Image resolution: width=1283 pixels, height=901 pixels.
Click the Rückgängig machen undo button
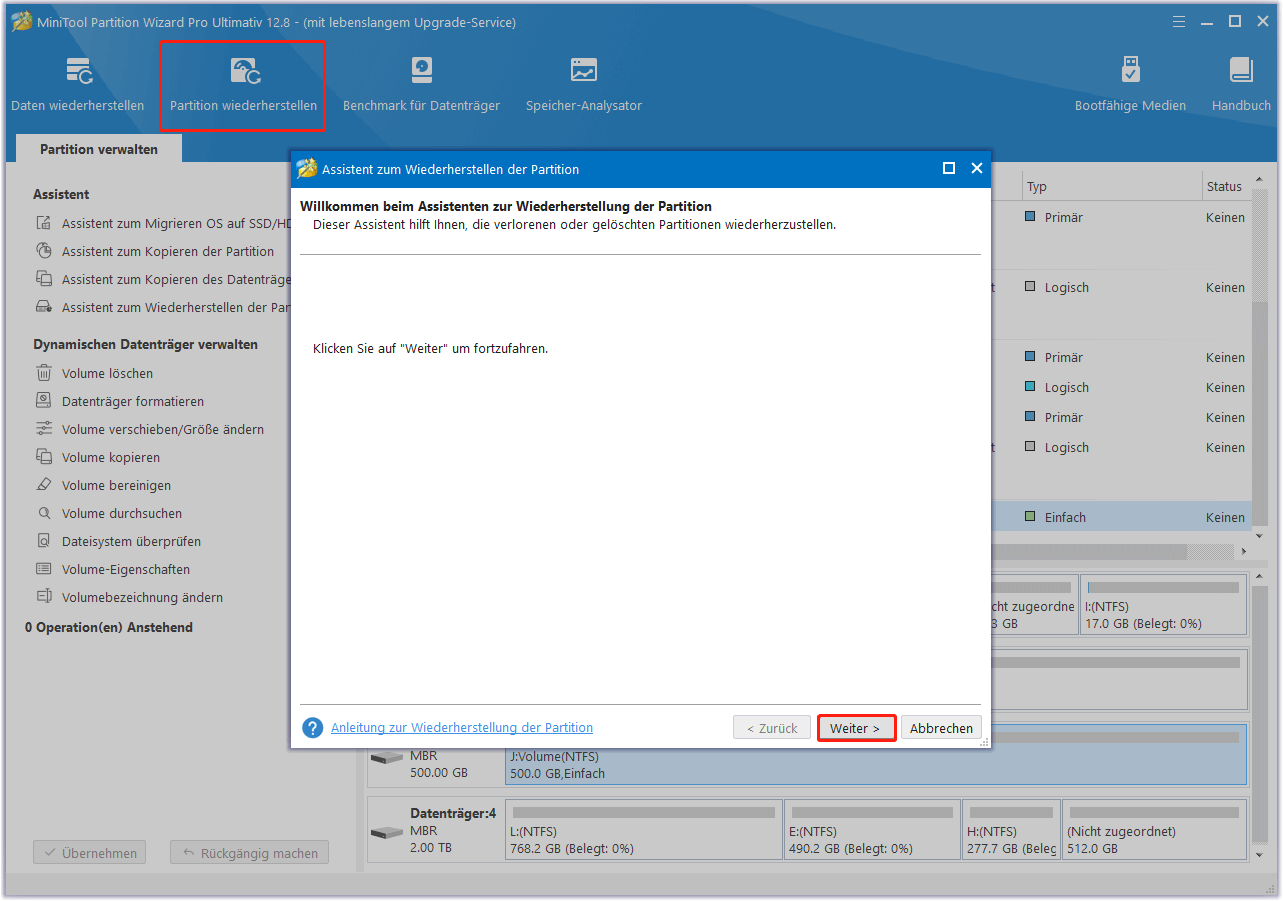[x=249, y=853]
